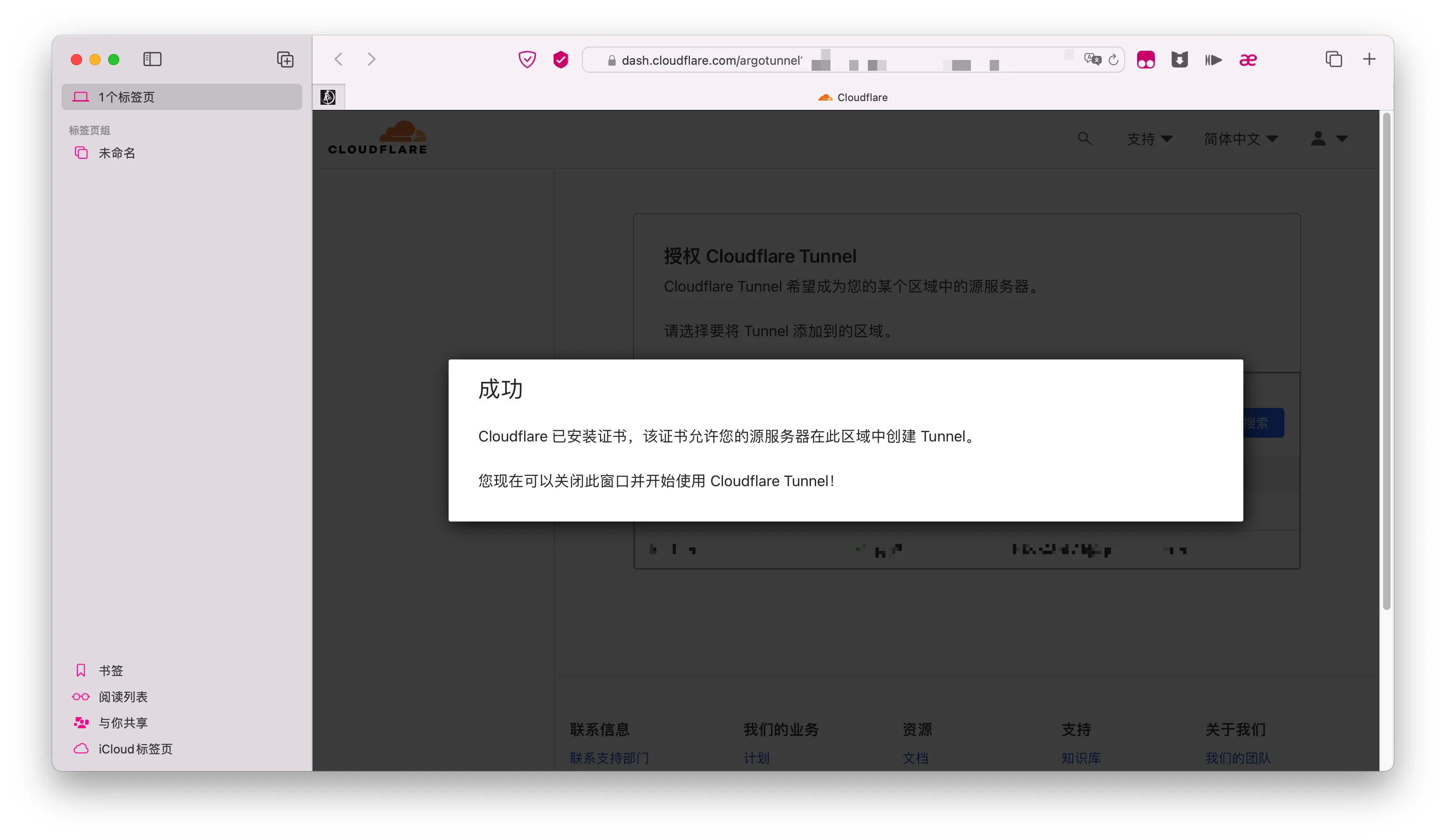Screen dimensions: 1446x840
Task: Open the pink 'ae' extension icon
Action: 1248,59
